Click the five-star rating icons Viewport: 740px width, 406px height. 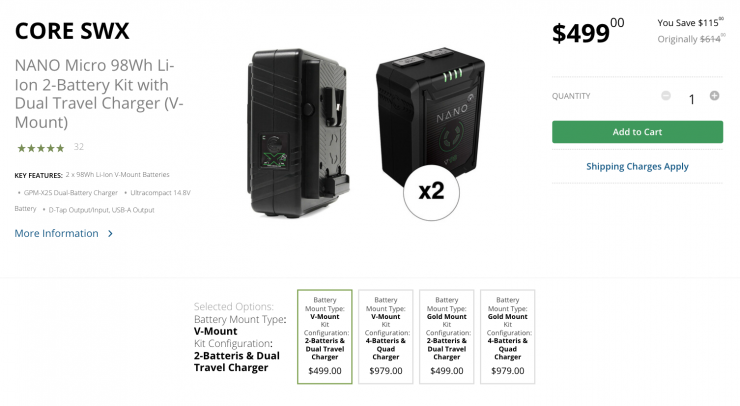[41, 148]
